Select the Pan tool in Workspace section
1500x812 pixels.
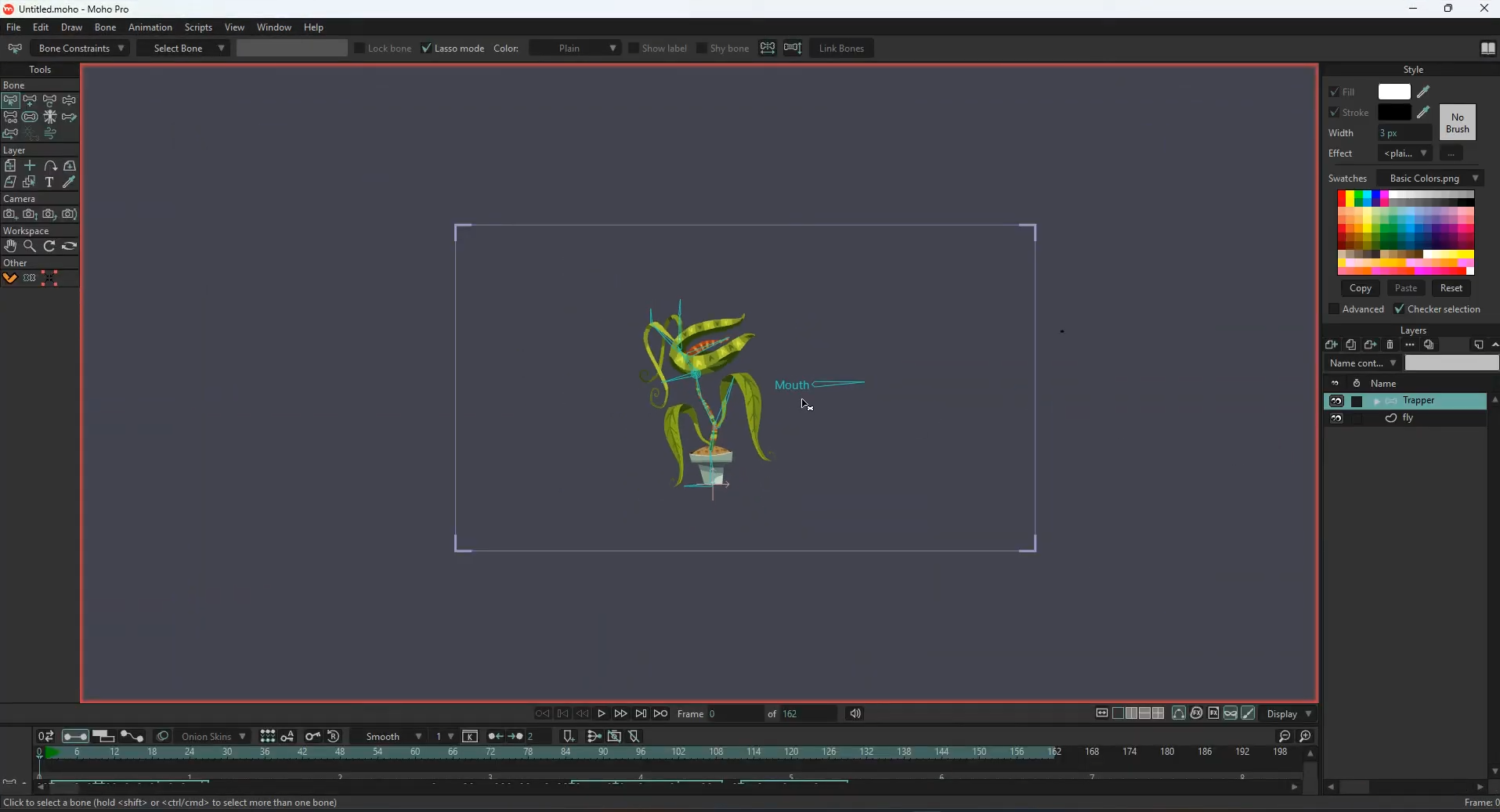pyautogui.click(x=10, y=246)
